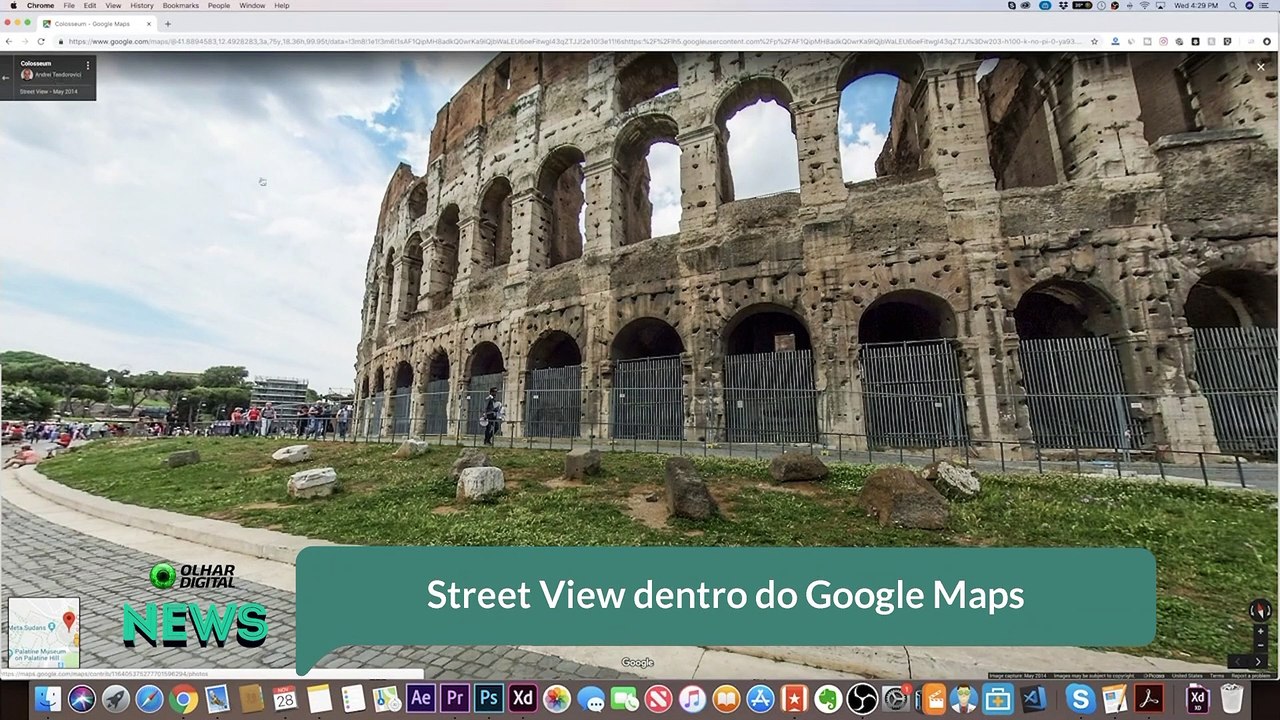The width and height of the screenshot is (1280, 720).
Task: Go back in Chrome
Action: coord(9,41)
